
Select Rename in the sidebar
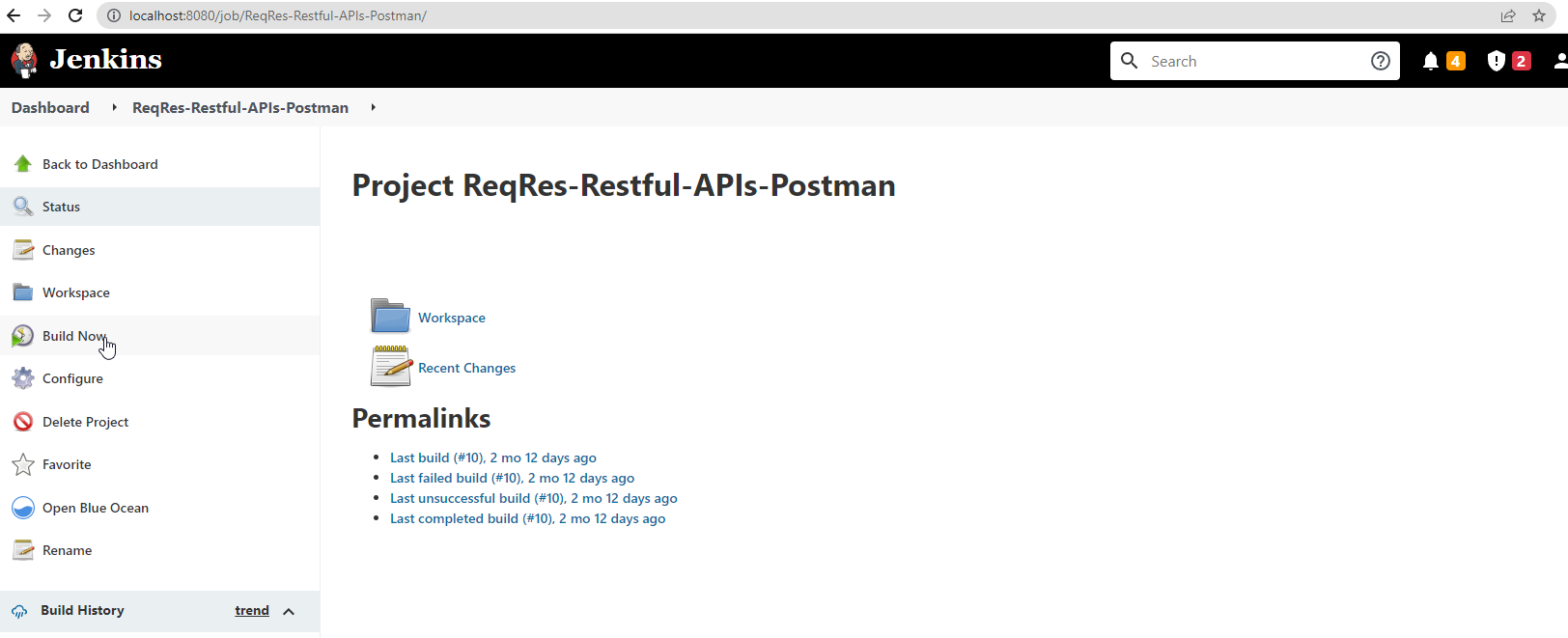[159, 550]
